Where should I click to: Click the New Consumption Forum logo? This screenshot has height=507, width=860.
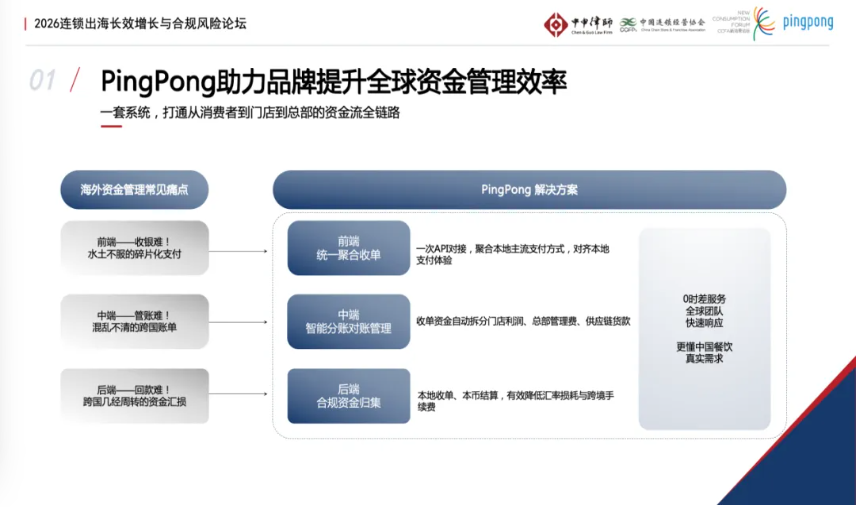click(743, 22)
